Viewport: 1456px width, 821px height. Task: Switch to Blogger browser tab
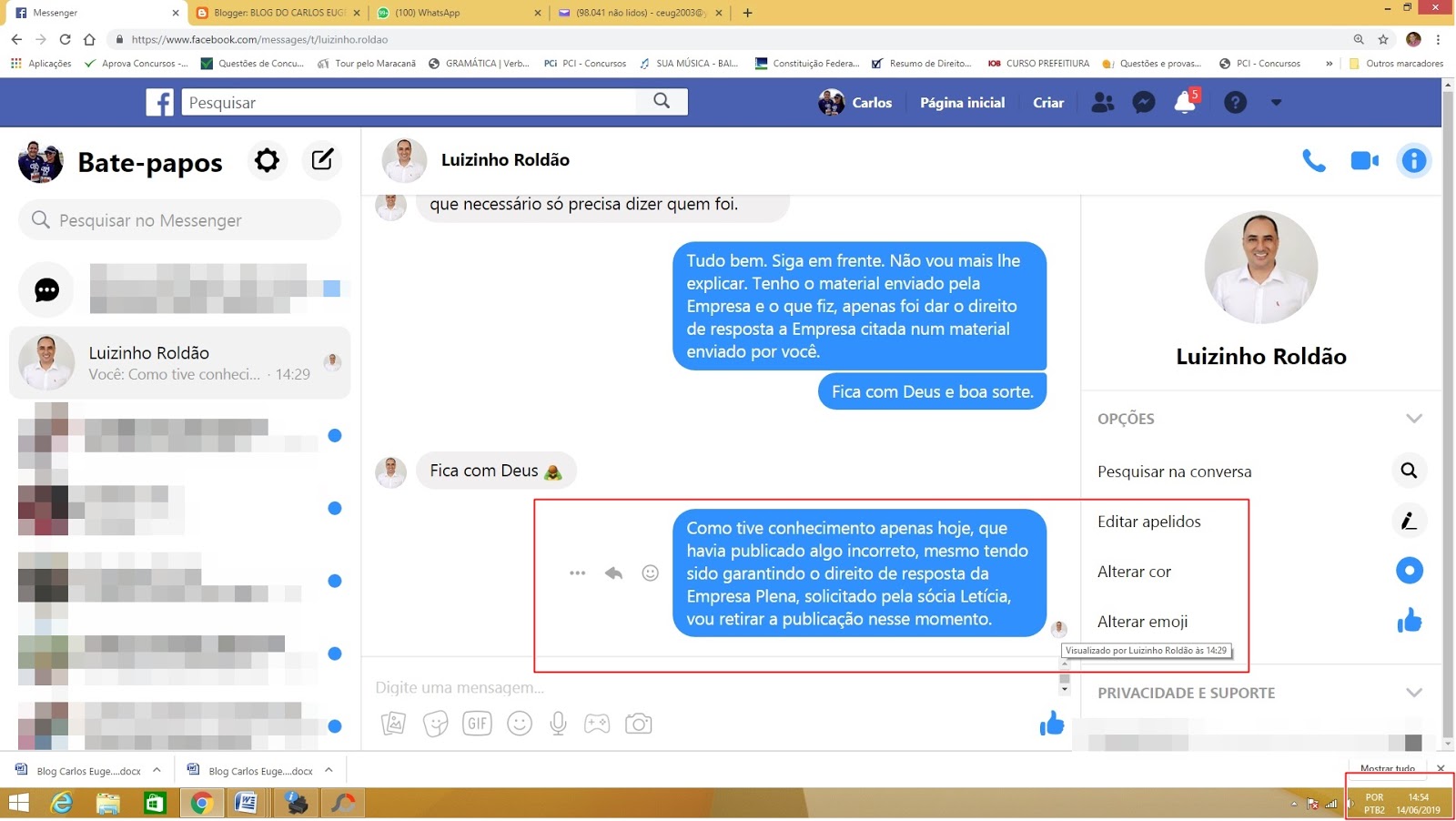[278, 13]
